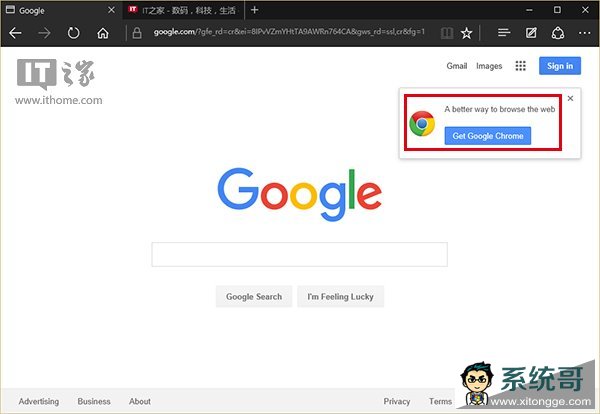600x414 pixels.
Task: Click the Chrome logo in the promo
Action: [x=422, y=124]
